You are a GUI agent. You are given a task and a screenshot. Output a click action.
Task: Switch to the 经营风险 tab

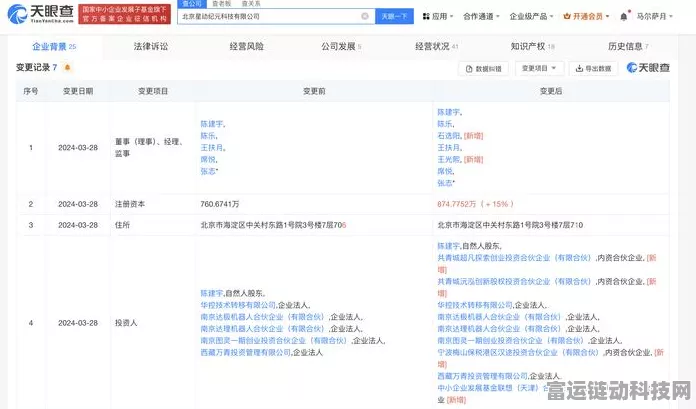pos(246,46)
